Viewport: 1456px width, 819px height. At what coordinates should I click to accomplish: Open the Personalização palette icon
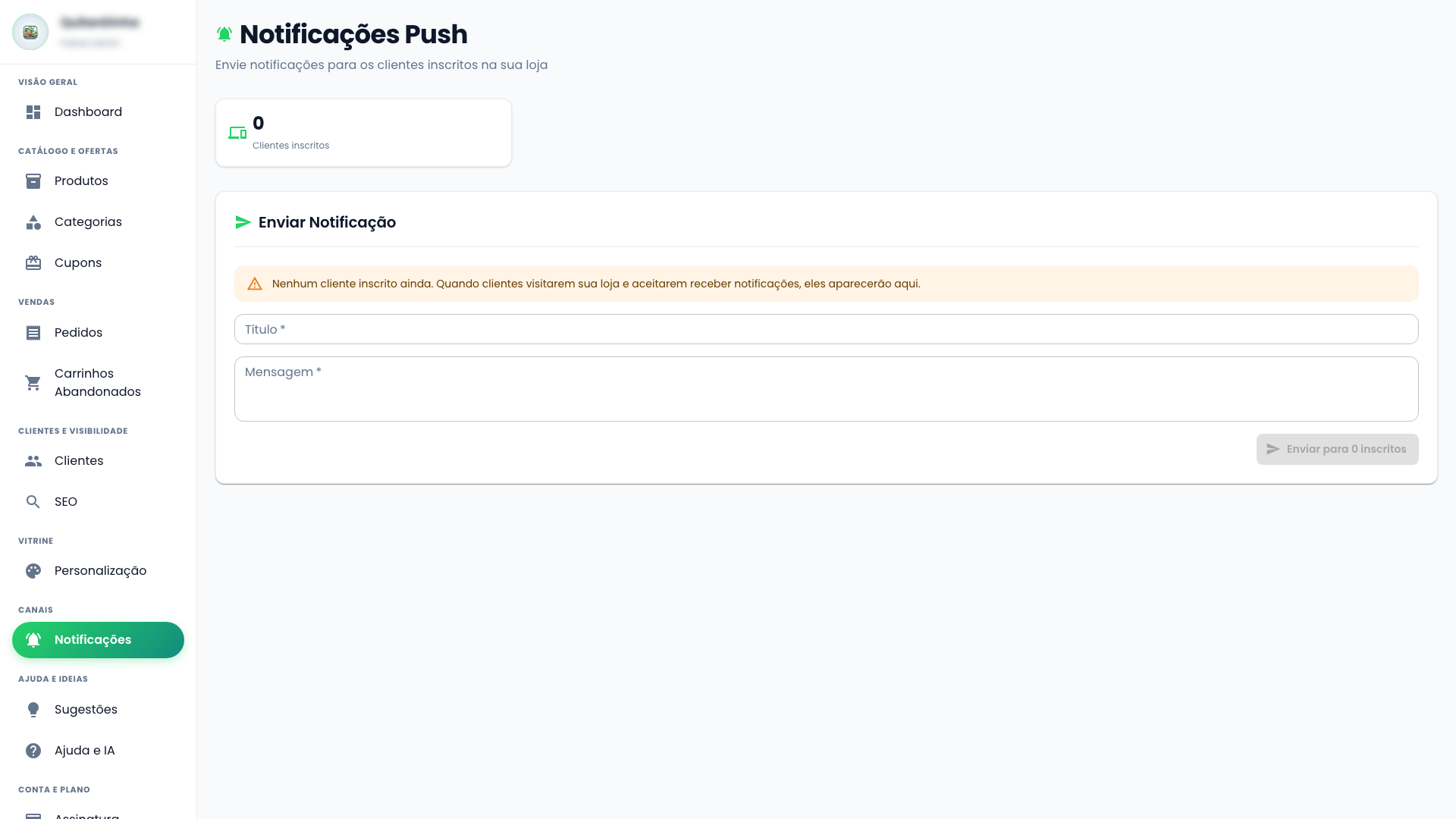point(33,571)
